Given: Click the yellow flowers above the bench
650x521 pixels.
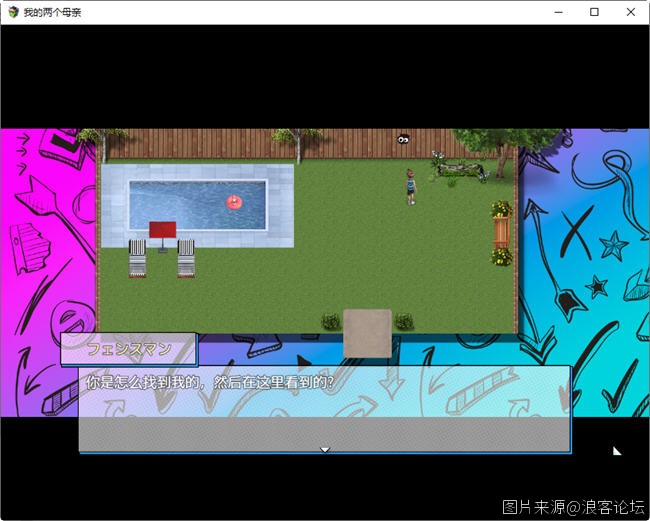Looking at the screenshot, I should coord(501,209).
